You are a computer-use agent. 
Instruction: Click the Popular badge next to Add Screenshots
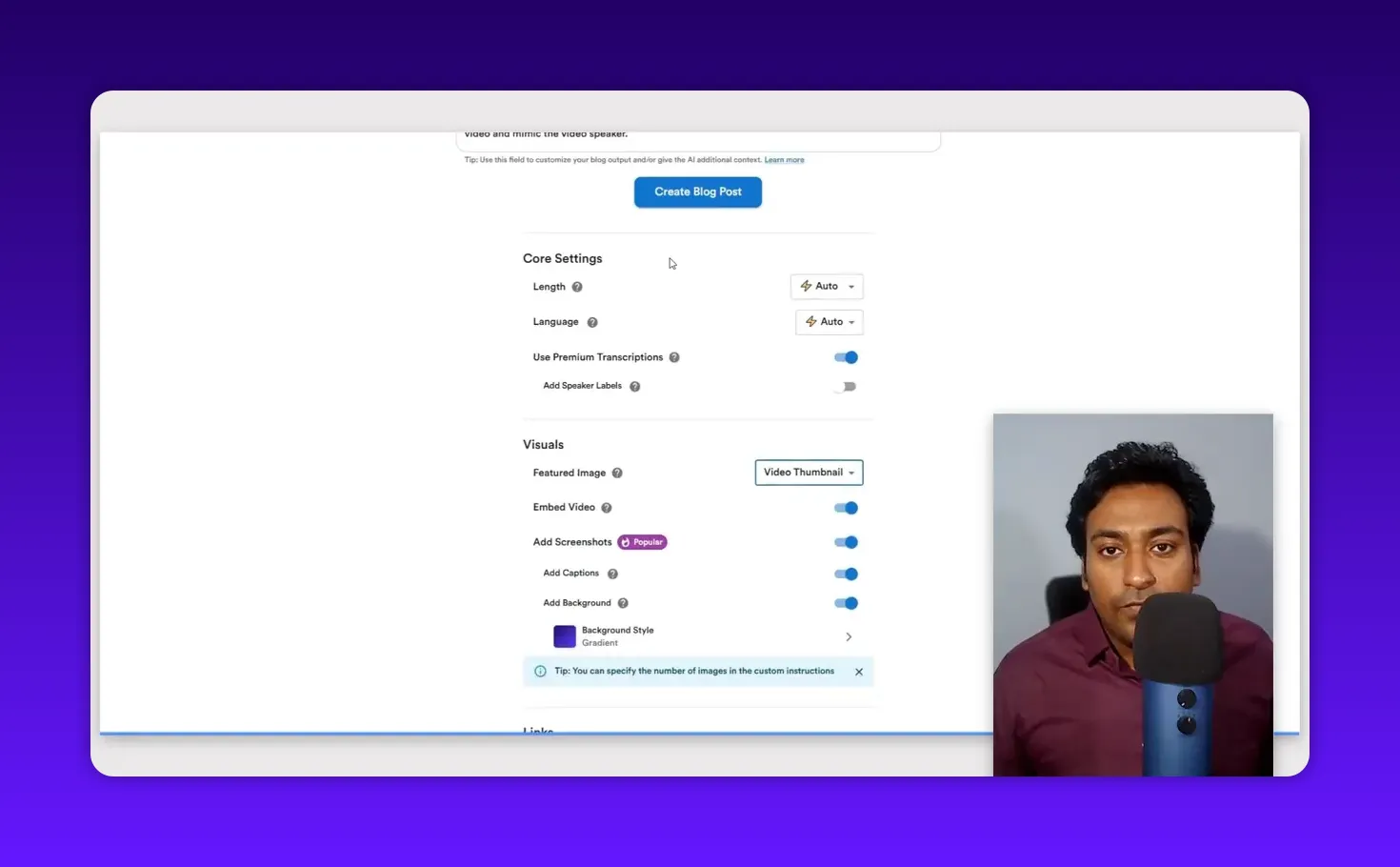coord(642,541)
